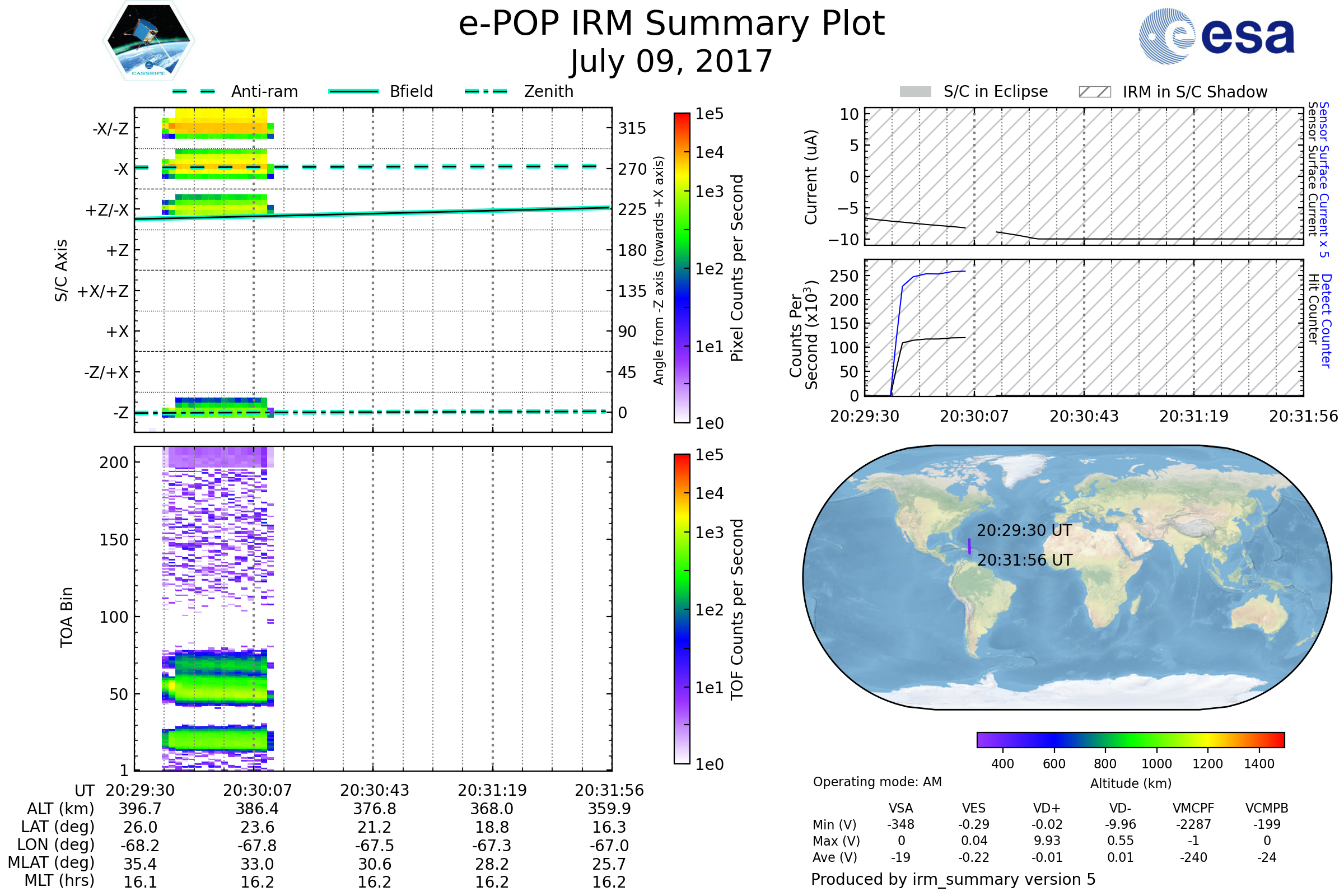This screenshot has width=1344, height=896.
Task: Click the Operating mode: AM text
Action: 877,782
